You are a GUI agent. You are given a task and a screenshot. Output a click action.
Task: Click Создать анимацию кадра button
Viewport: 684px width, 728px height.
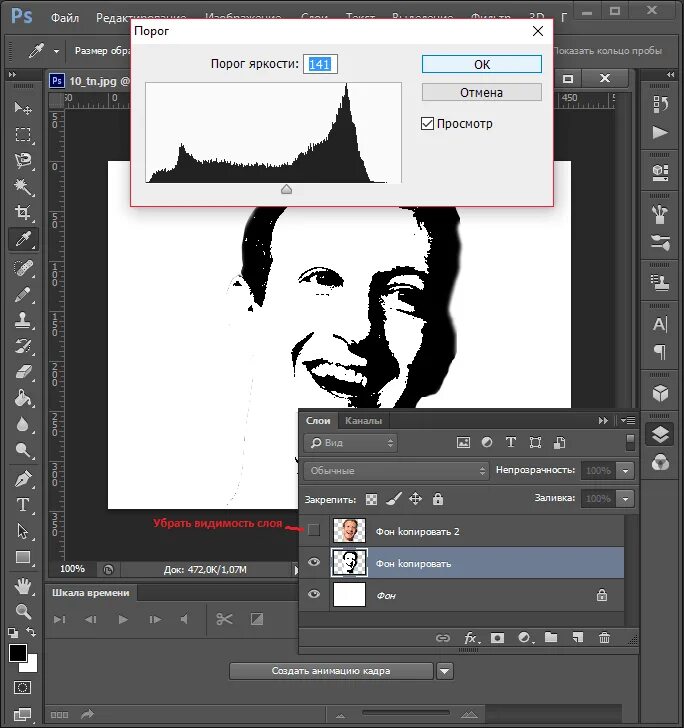point(331,671)
